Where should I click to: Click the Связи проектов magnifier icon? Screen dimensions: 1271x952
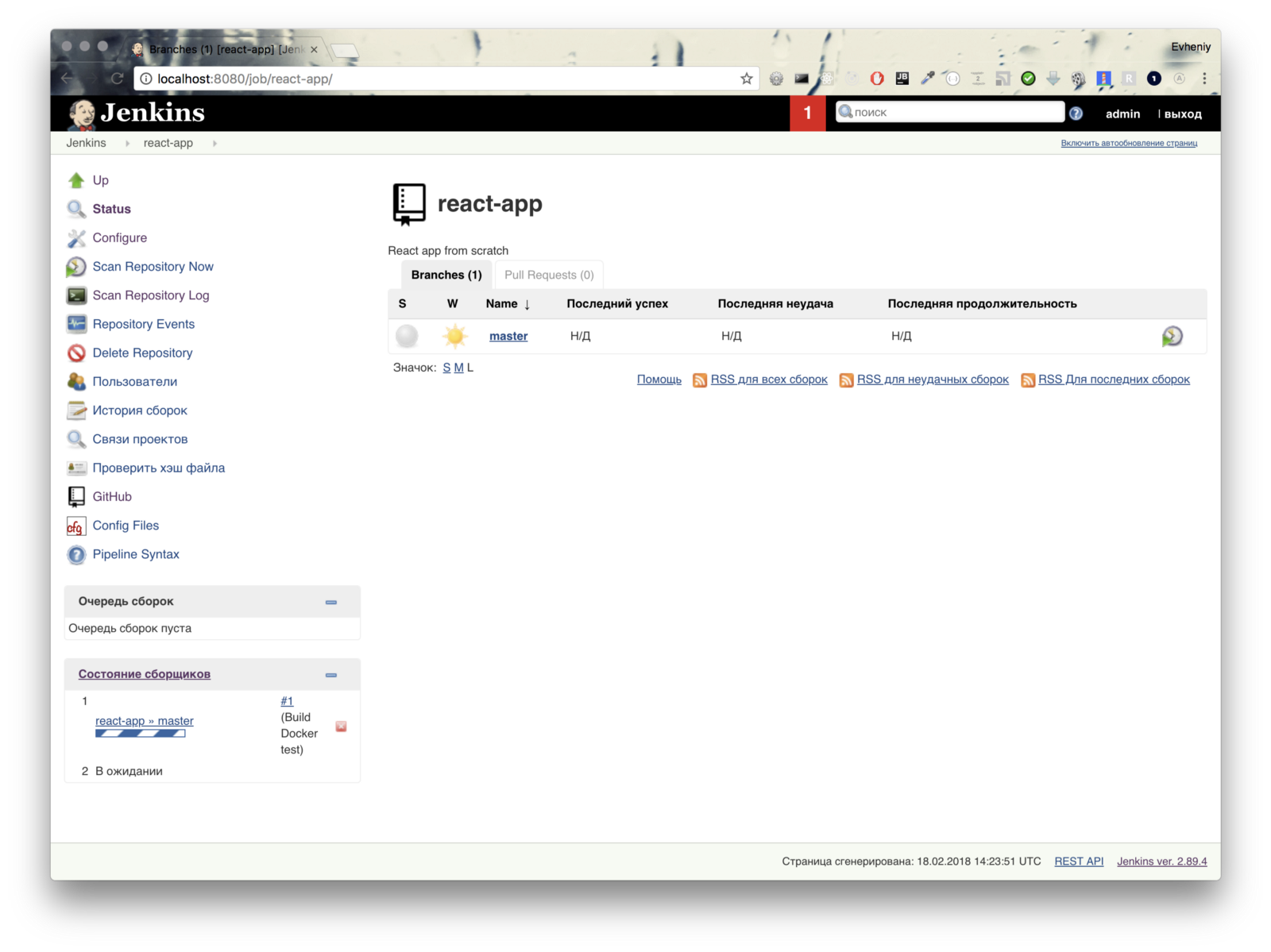76,439
